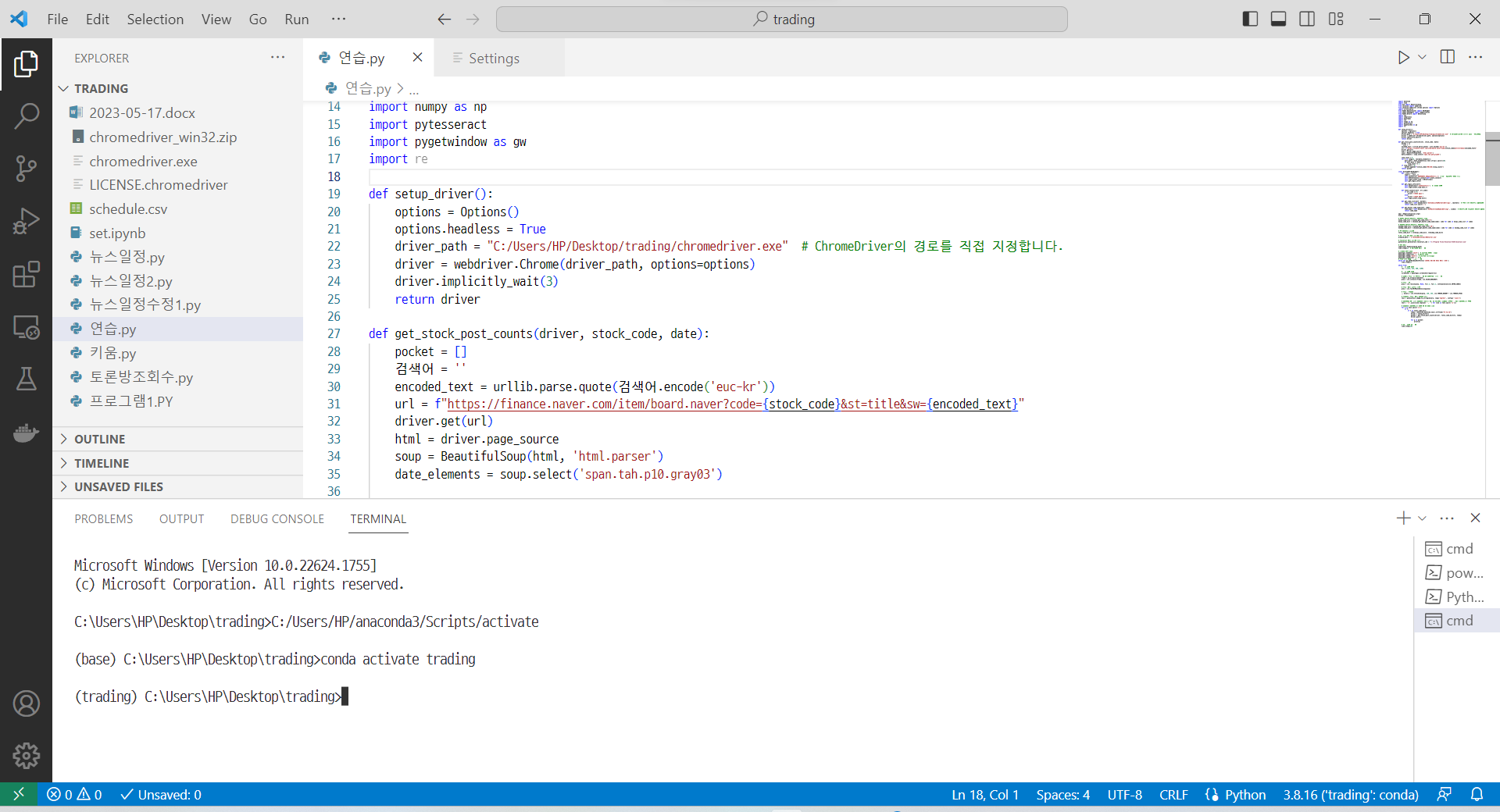Viewport: 1500px width, 812px height.
Task: Click the Python interpreter 3.8.16 status item
Action: 1350,795
